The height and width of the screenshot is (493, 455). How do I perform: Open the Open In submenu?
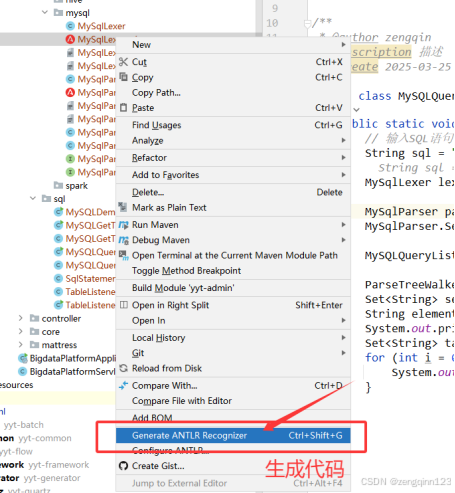[233, 320]
